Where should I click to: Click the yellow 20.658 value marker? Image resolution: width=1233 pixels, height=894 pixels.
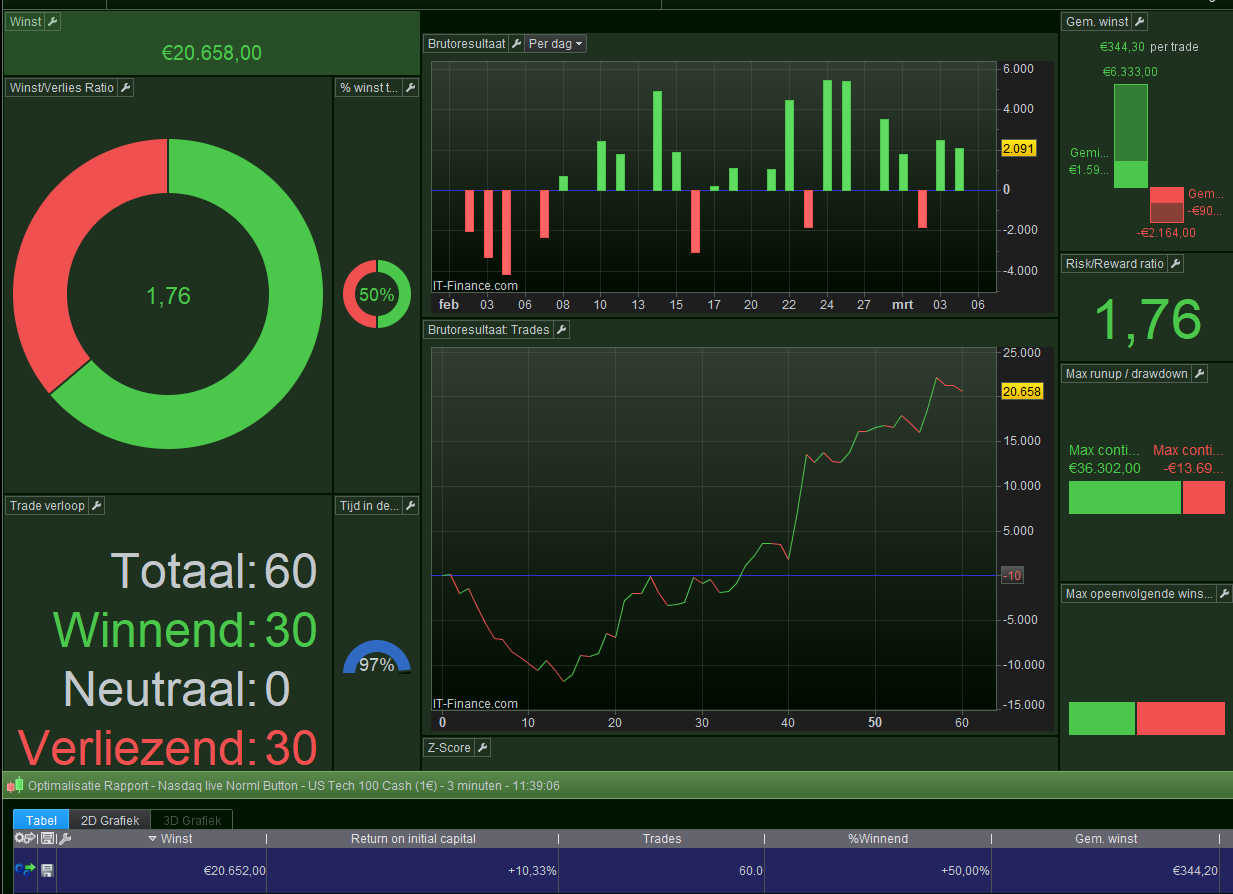1021,392
